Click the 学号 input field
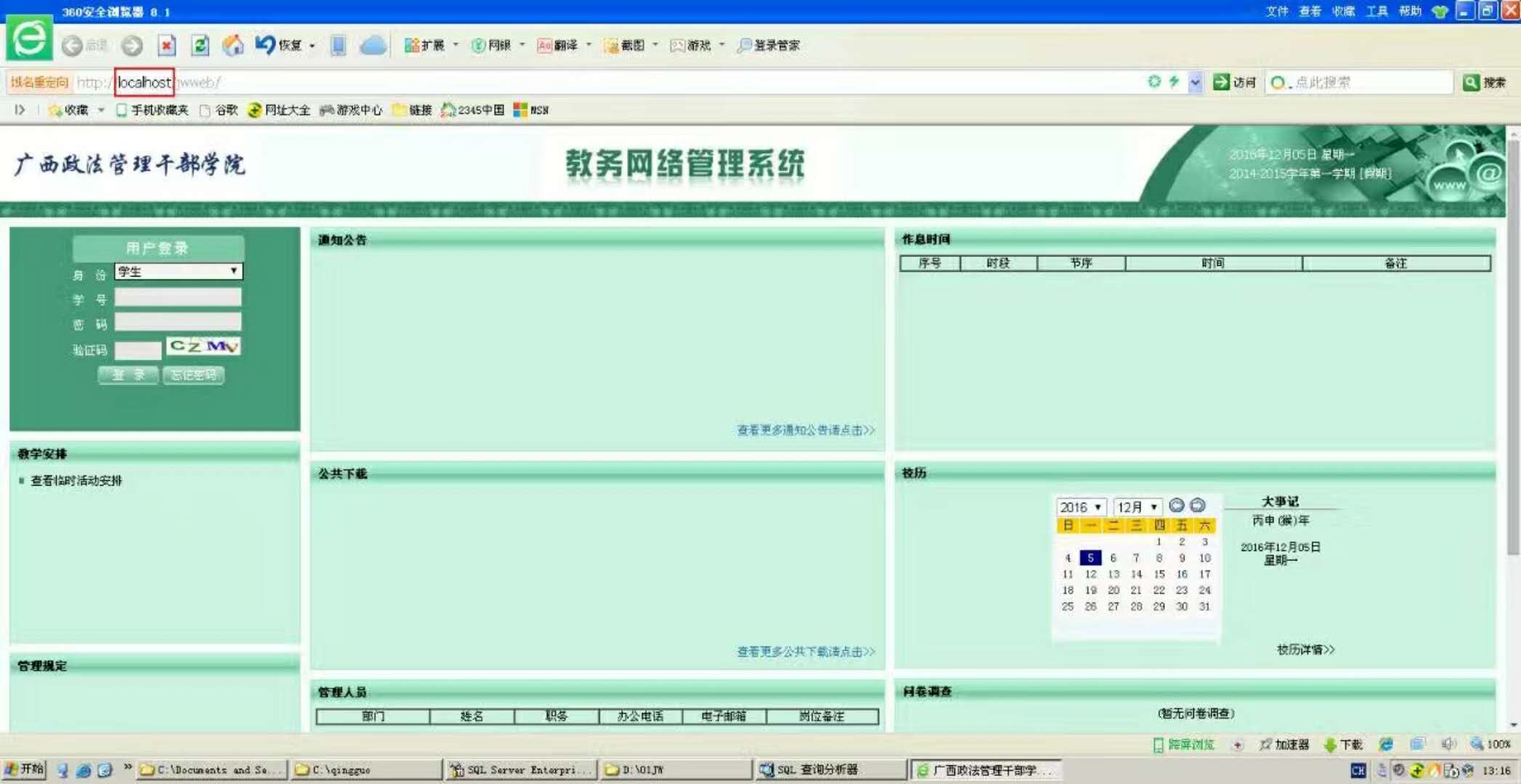1521x784 pixels. click(178, 297)
